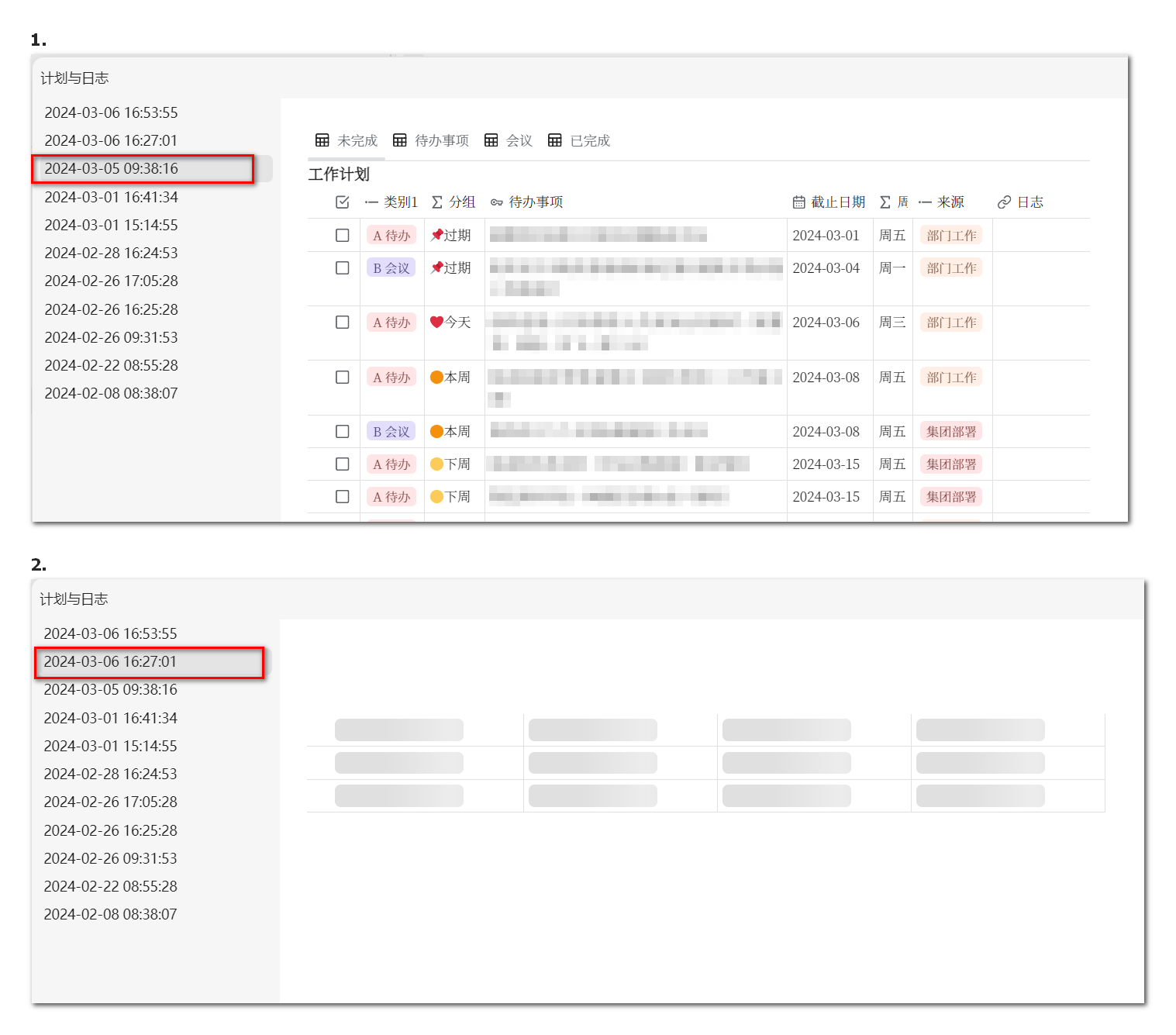The image size is (1176, 1035).
Task: Click the text icon of the 来源 column header
Action: (x=925, y=202)
